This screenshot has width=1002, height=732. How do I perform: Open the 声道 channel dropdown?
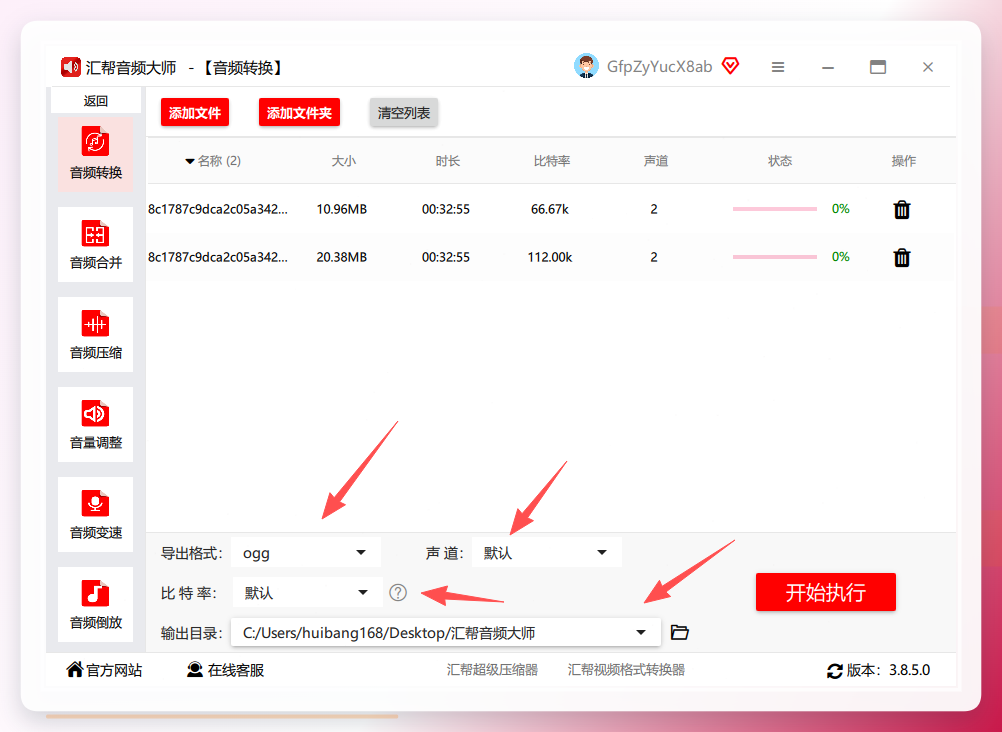click(x=546, y=552)
